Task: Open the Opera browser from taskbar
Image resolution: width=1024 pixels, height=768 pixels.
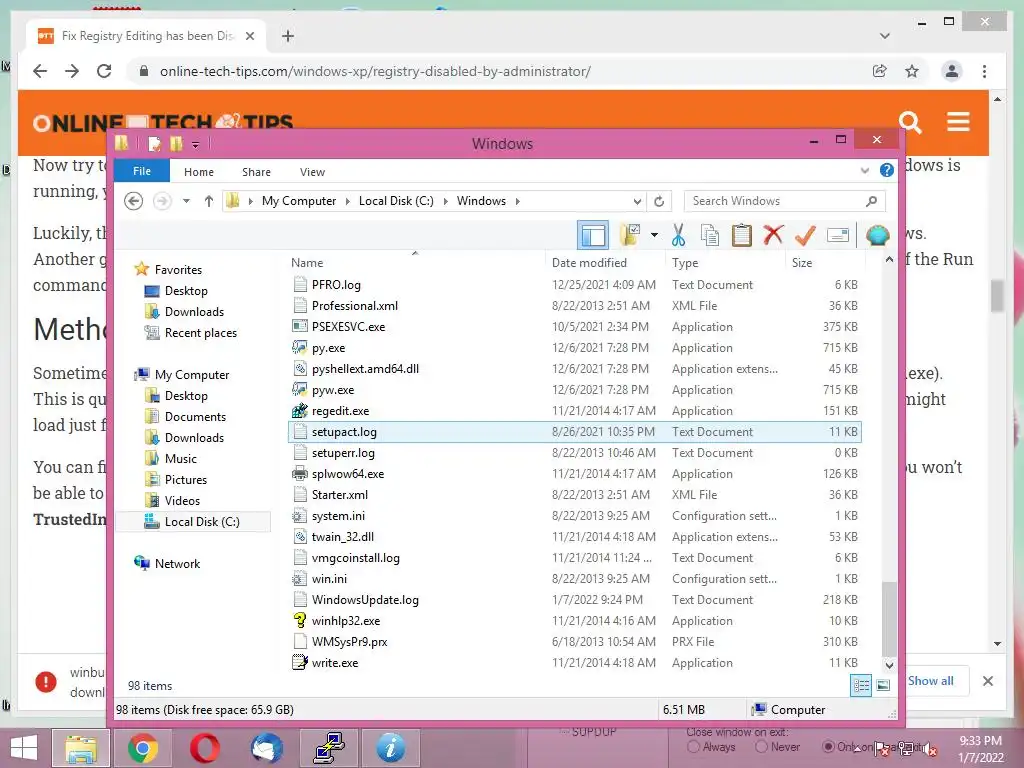Action: point(204,748)
